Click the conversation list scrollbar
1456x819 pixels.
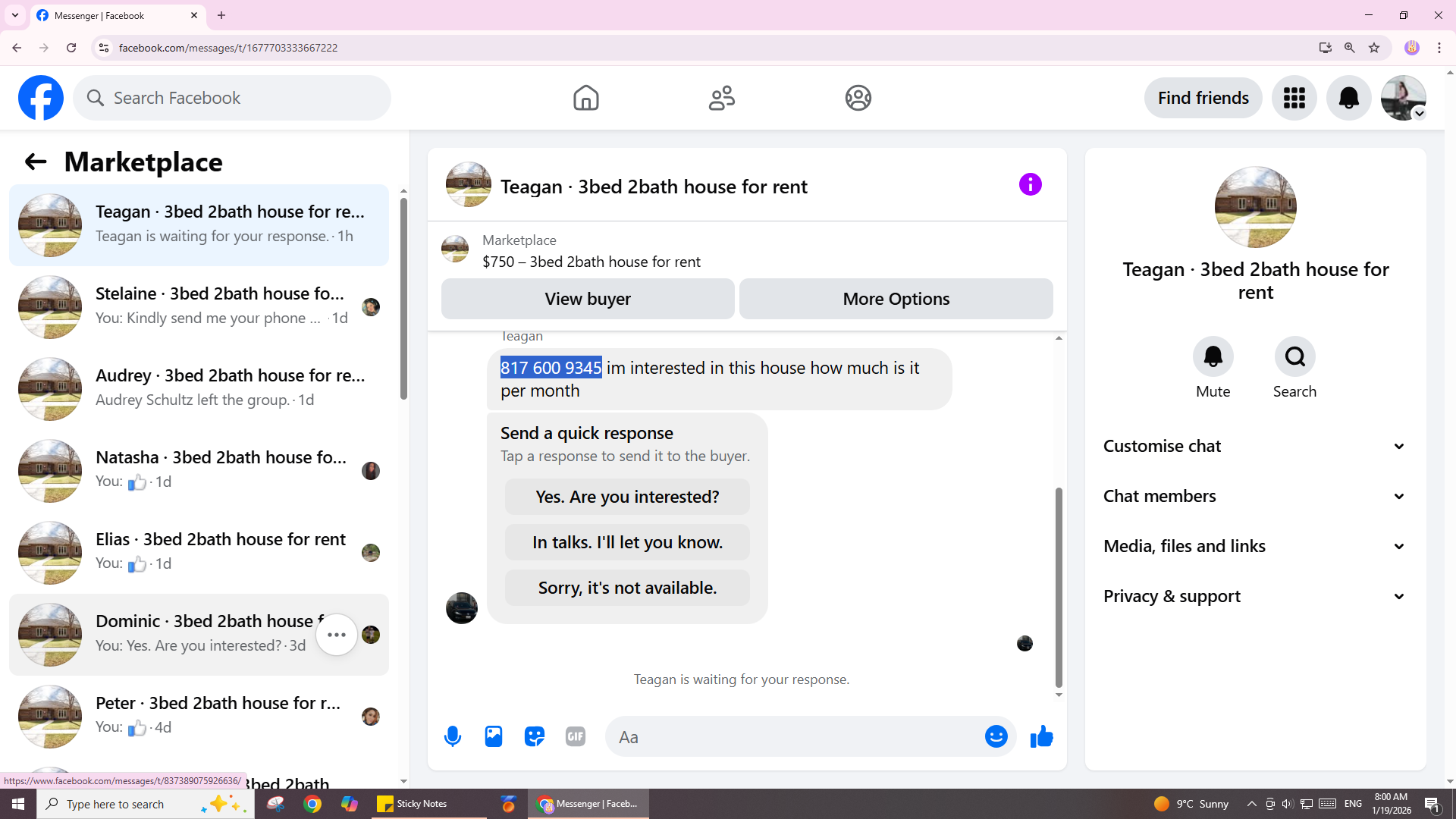[403, 298]
